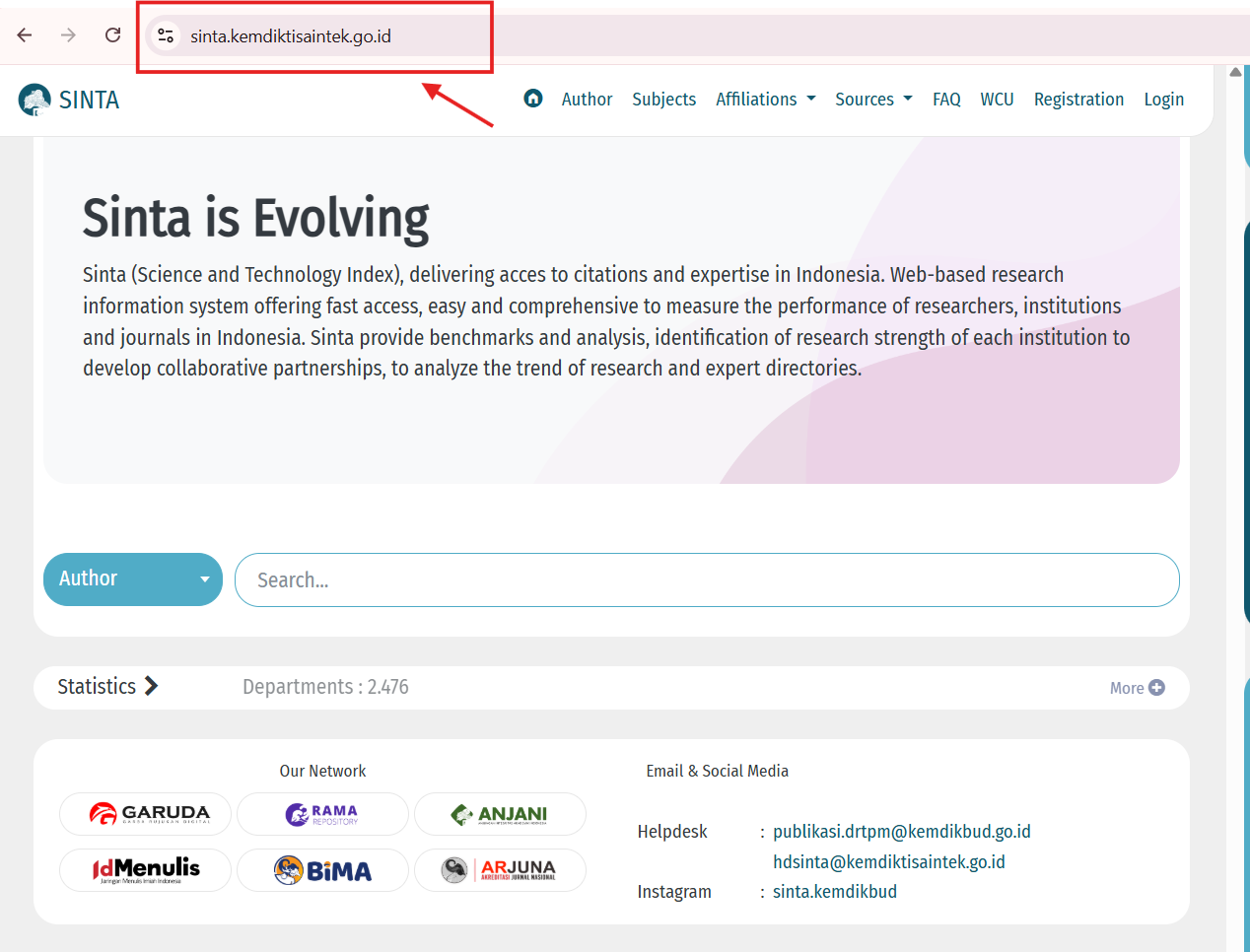Go back with the browser back arrow
Viewport: 1250px width, 952px height.
(25, 35)
